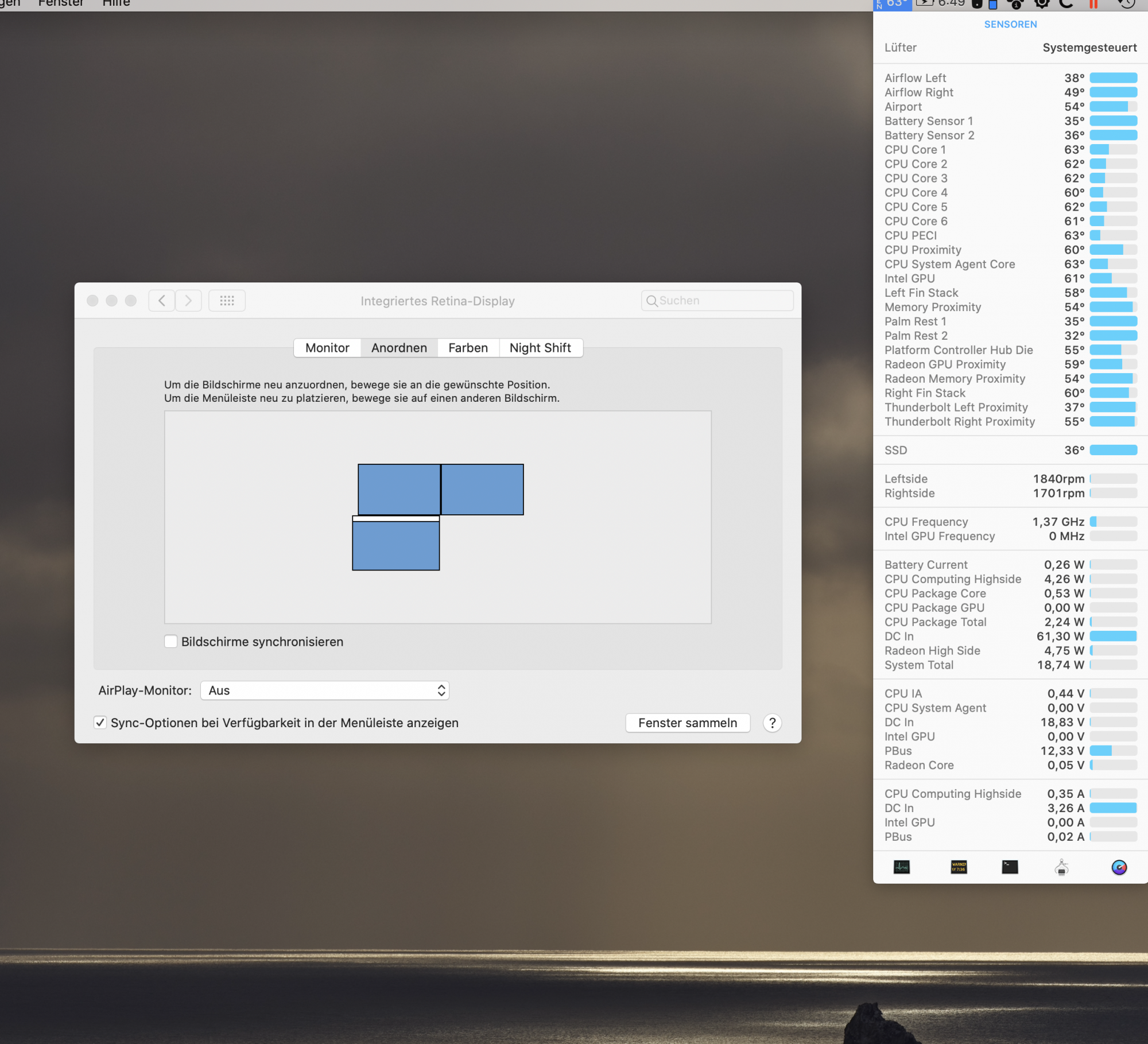Click the help question mark button
Image resolution: width=1148 pixels, height=1044 pixels.
click(x=772, y=723)
